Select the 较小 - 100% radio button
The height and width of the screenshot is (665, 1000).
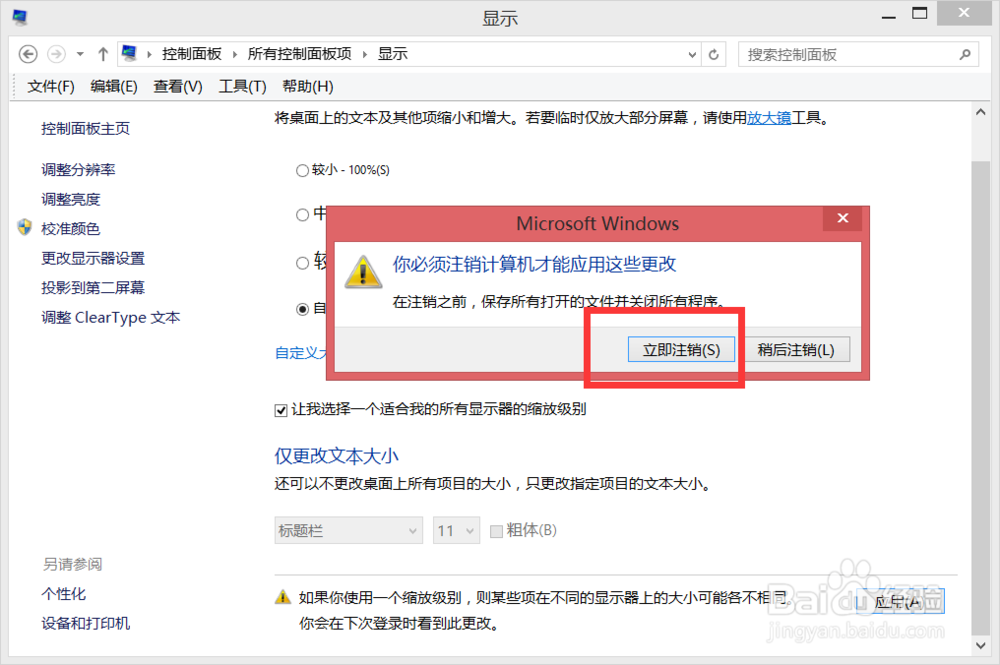pos(302,170)
